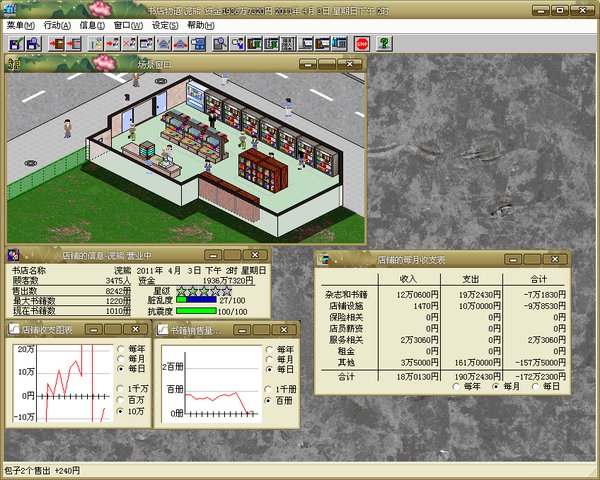Select the 百万 scale radio button
The width and height of the screenshot is (600, 480).
coord(121,400)
